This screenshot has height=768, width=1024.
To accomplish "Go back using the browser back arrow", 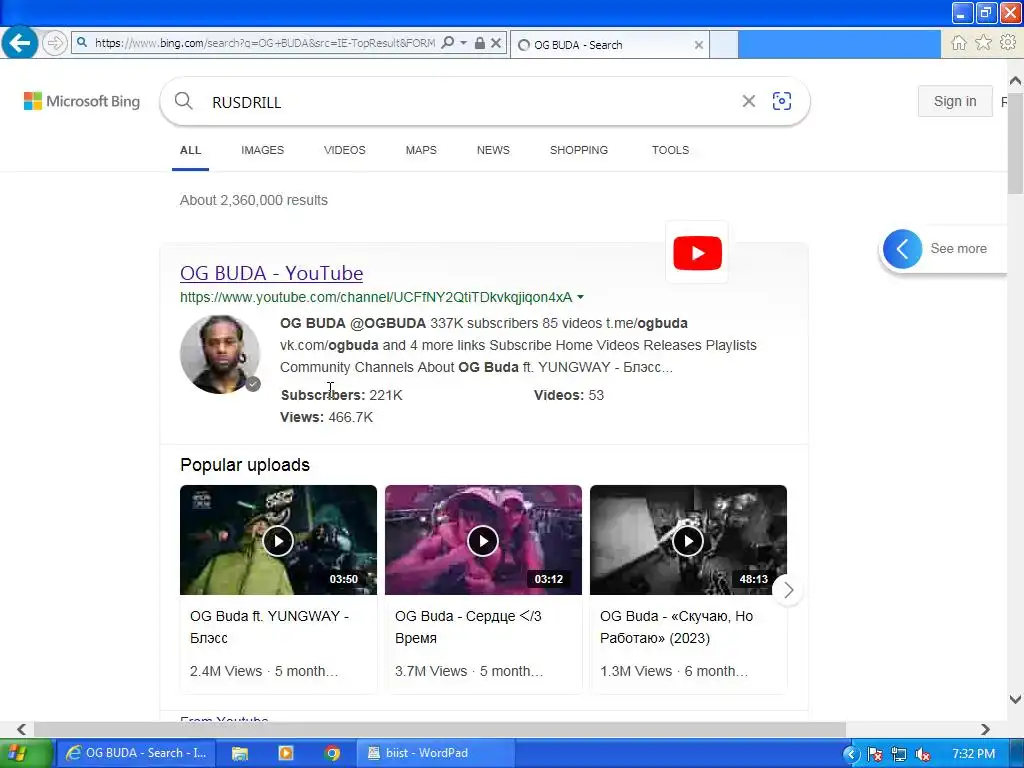I will tap(20, 43).
